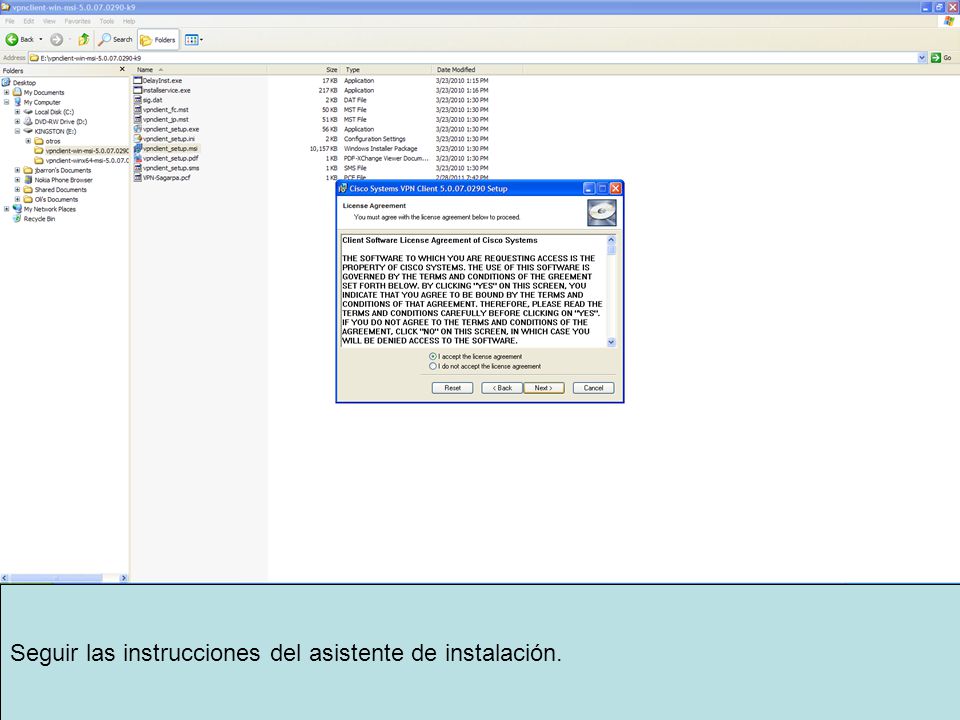Click the installservice.exe file icon
This screenshot has height=720, width=960.
pos(138,90)
